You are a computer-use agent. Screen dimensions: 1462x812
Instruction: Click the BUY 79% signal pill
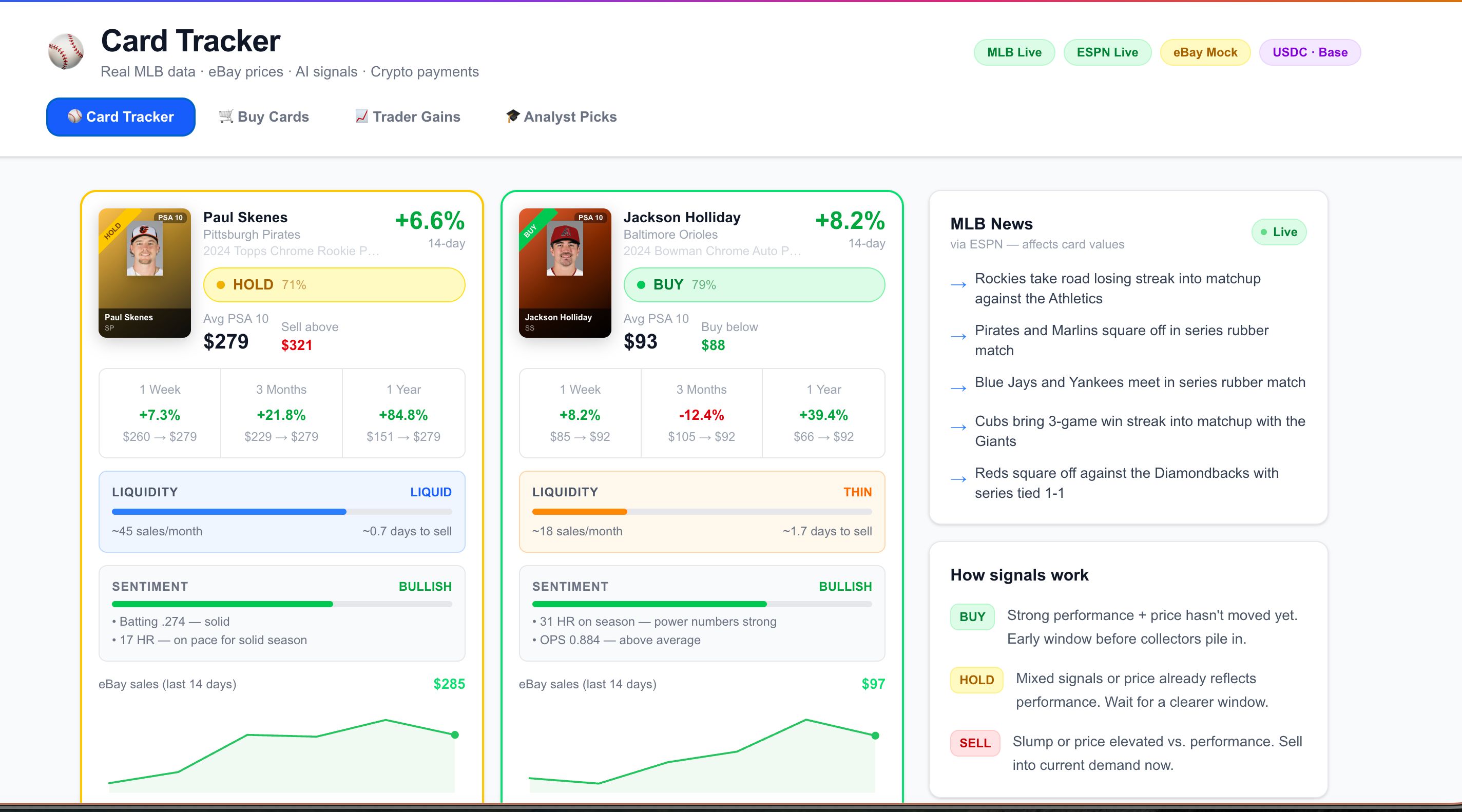754,285
